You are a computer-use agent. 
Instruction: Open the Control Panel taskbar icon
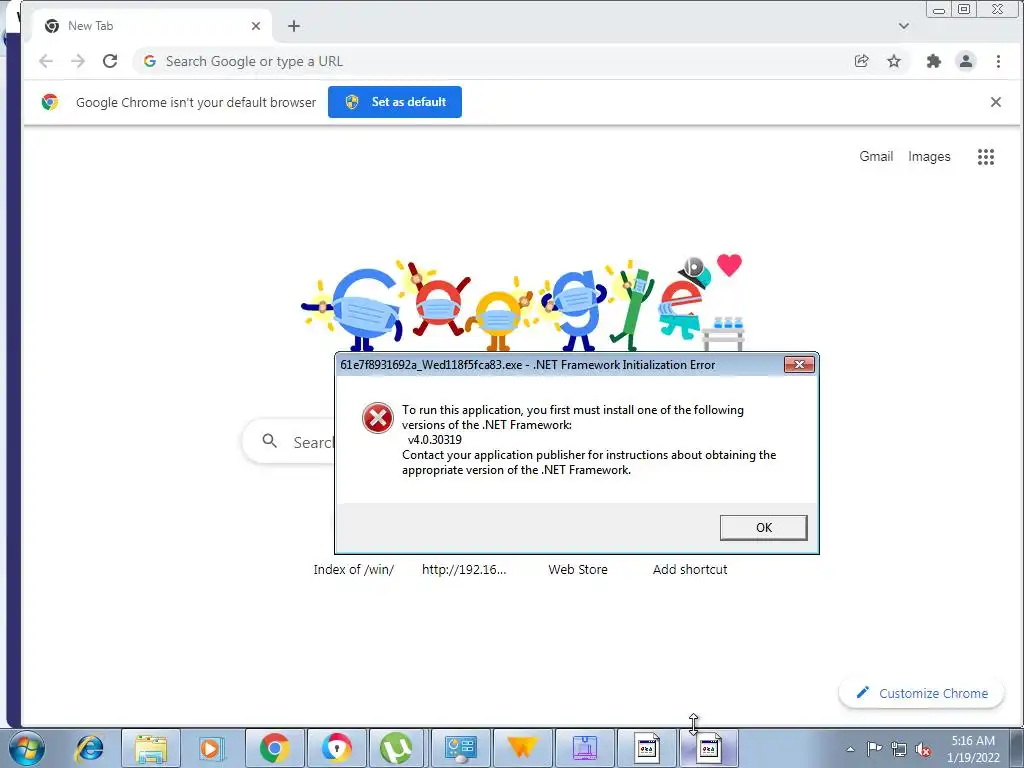click(x=460, y=748)
